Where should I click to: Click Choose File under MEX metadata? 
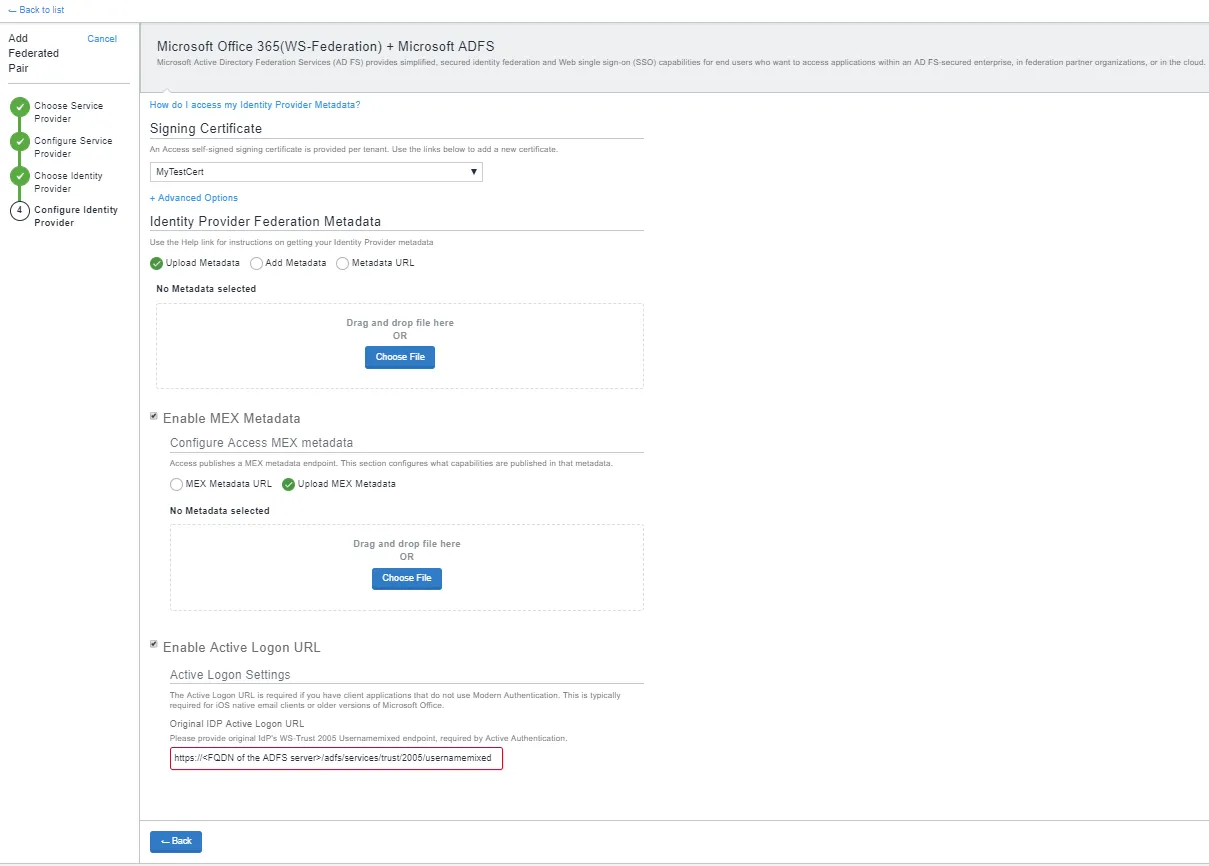(x=407, y=578)
